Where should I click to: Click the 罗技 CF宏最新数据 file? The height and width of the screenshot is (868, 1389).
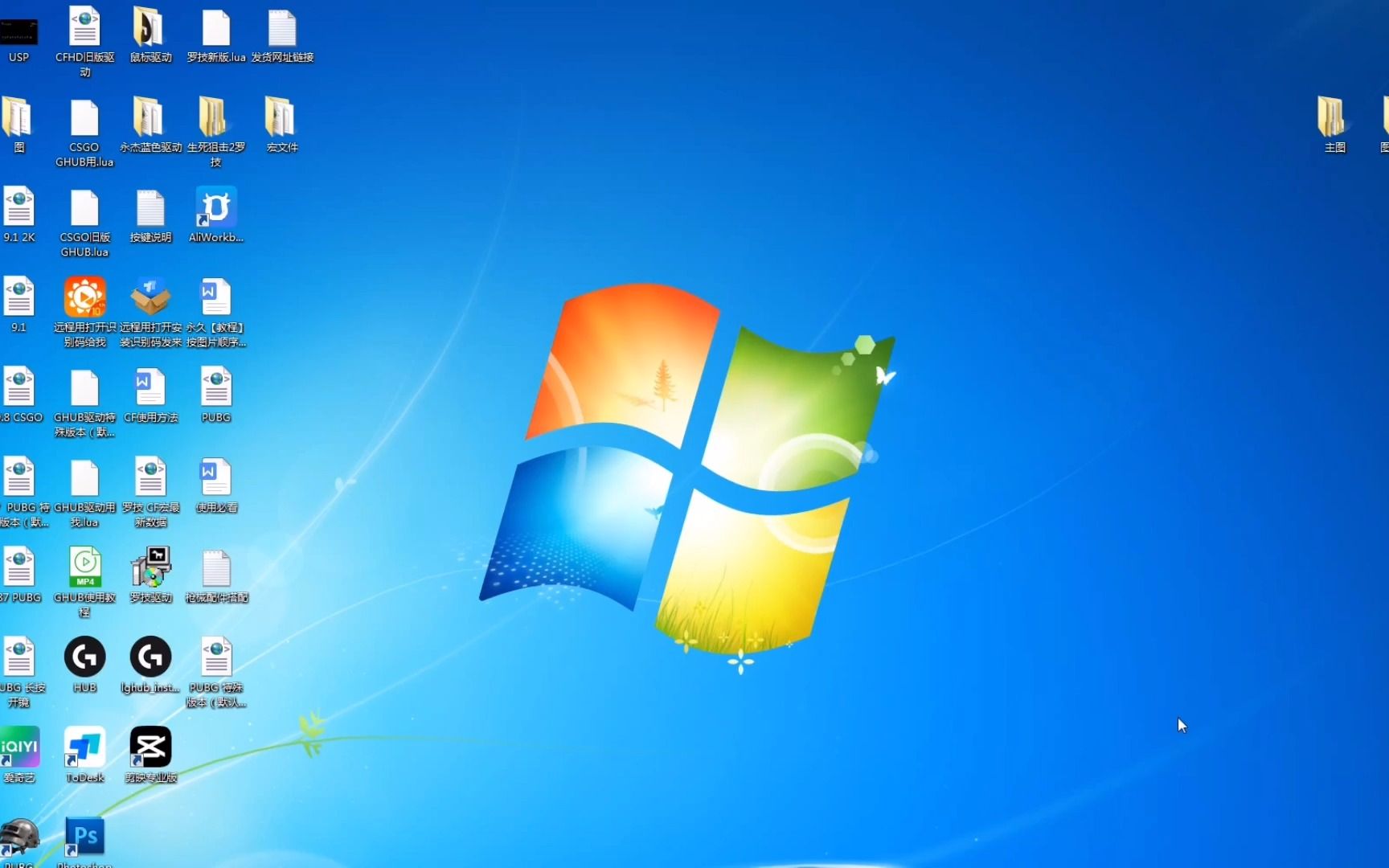[x=150, y=477]
